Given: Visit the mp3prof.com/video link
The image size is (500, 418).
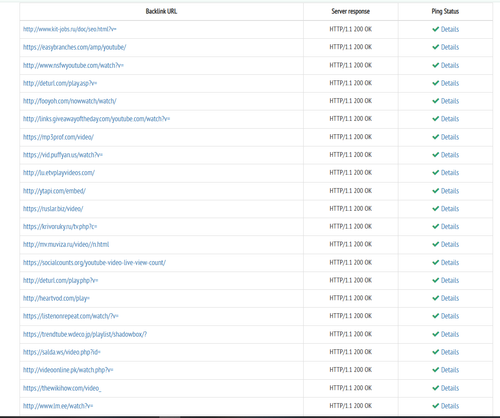Looking at the screenshot, I should 58,137.
